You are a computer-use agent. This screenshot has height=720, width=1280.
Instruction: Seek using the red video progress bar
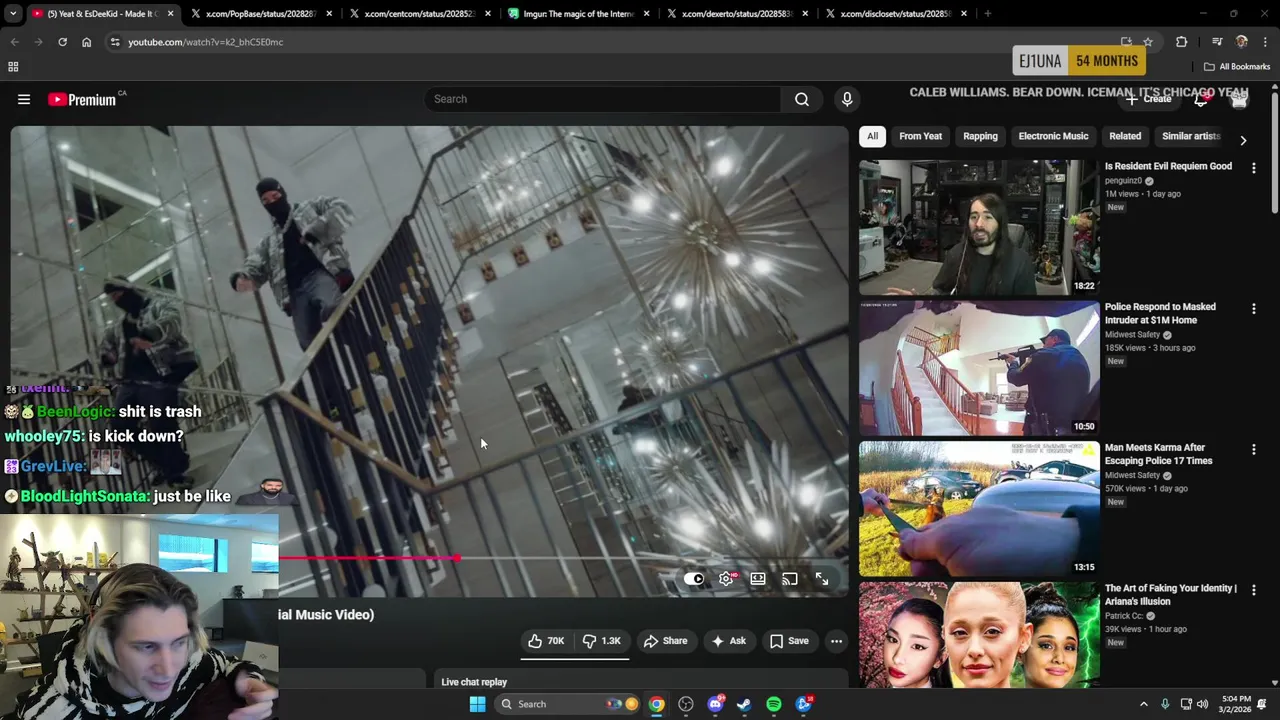[563, 558]
